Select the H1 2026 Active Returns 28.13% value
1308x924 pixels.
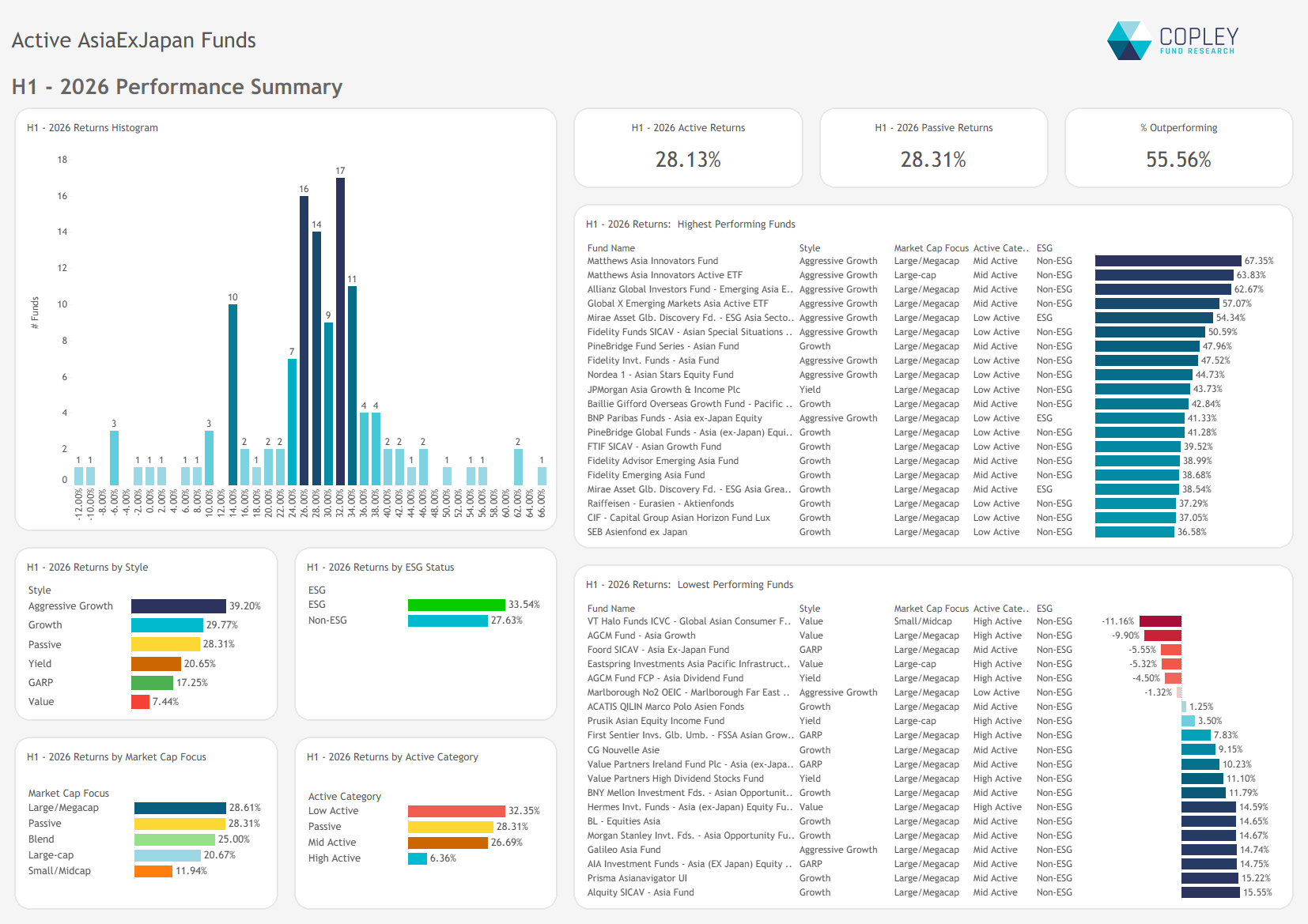click(x=688, y=160)
